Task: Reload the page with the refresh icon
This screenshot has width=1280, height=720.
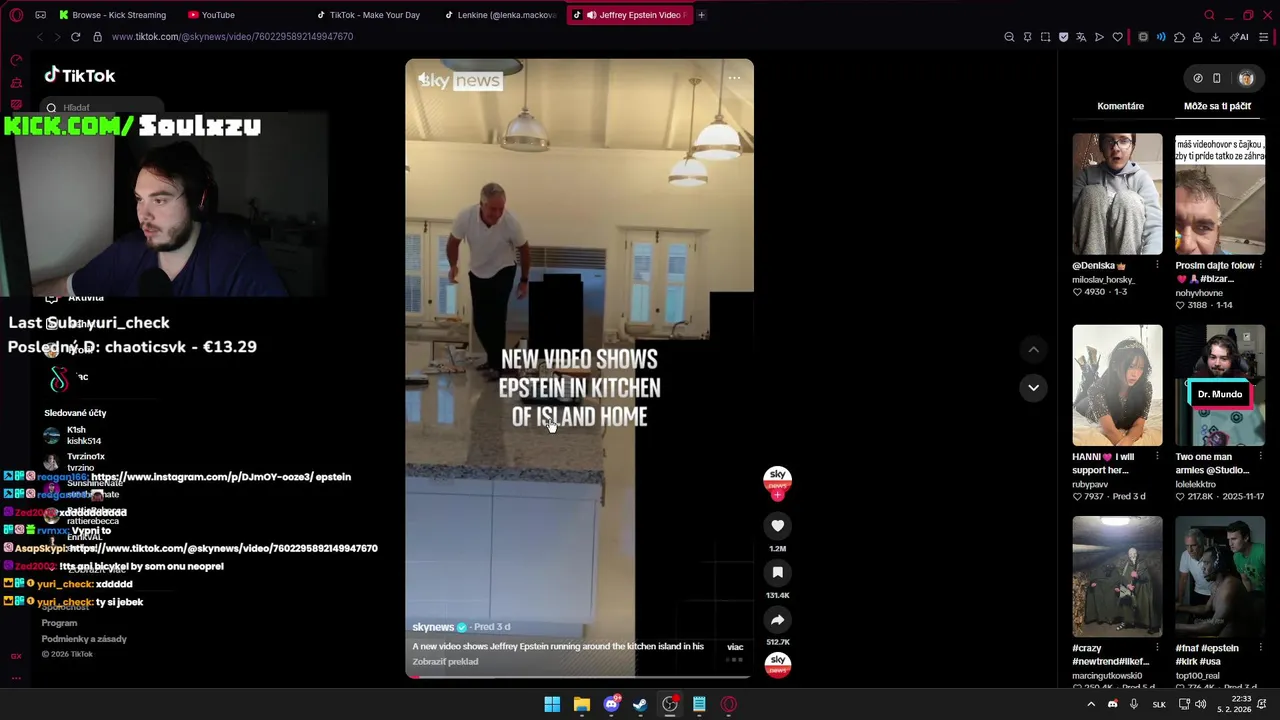Action: click(75, 37)
